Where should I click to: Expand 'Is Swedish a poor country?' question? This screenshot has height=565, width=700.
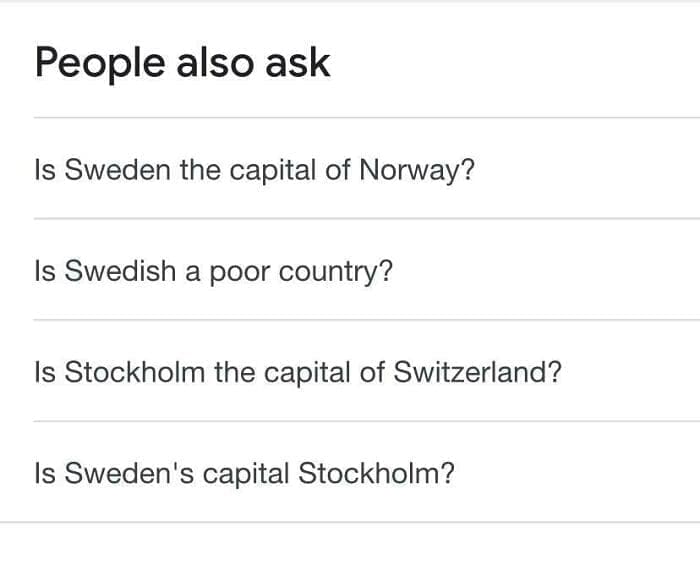pyautogui.click(x=213, y=271)
